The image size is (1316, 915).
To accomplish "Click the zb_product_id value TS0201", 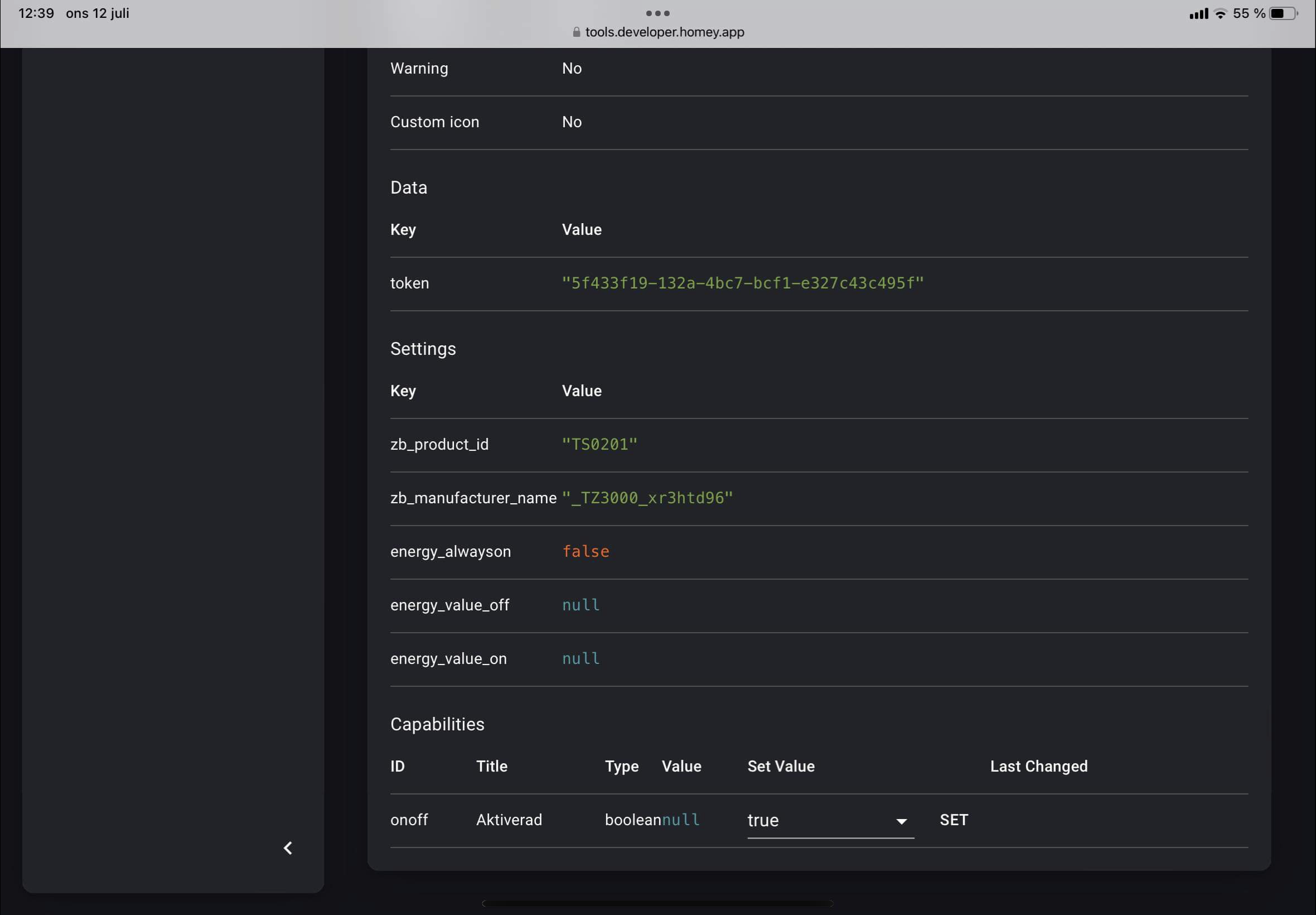I will coord(598,443).
